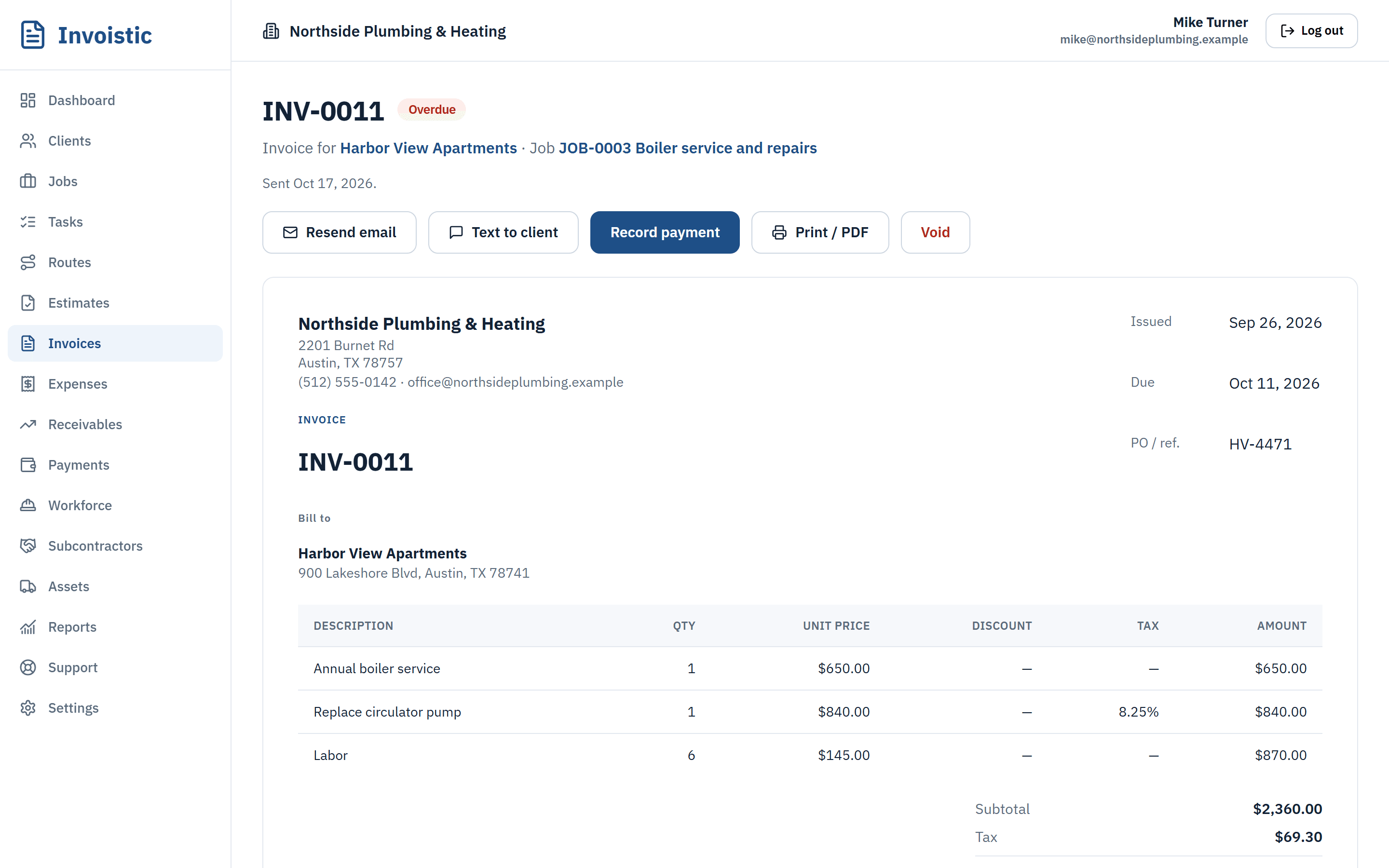
Task: Open the Assets section
Action: [x=115, y=586]
